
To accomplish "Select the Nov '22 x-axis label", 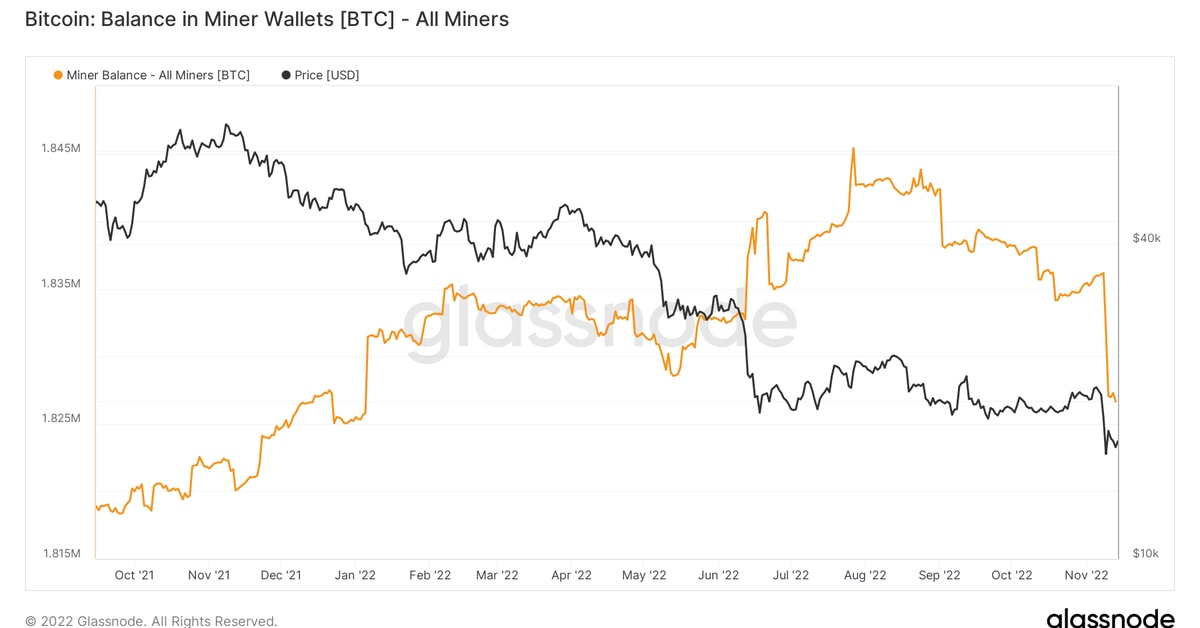I will click(x=1086, y=575).
